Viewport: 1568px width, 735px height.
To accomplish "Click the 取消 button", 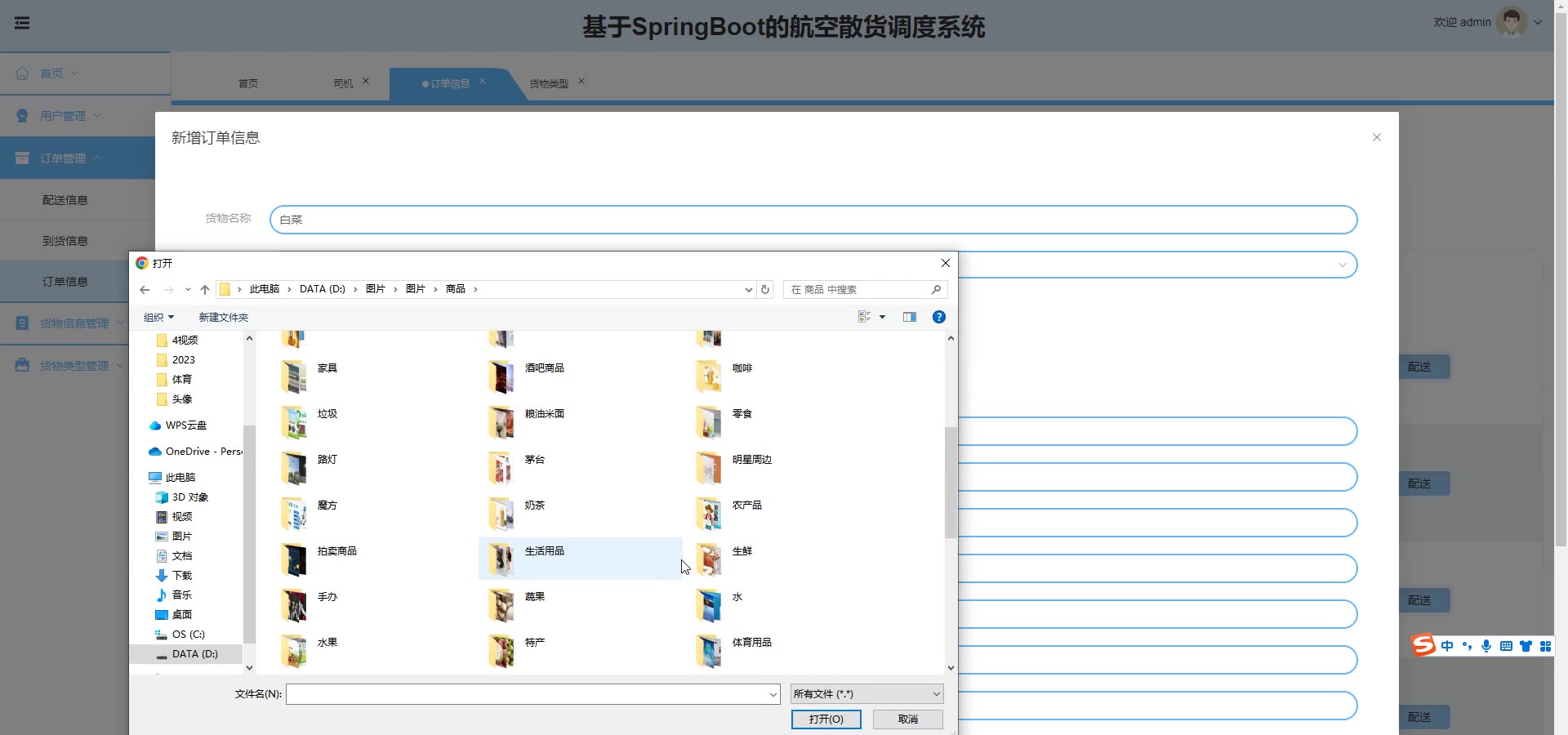I will (x=908, y=719).
